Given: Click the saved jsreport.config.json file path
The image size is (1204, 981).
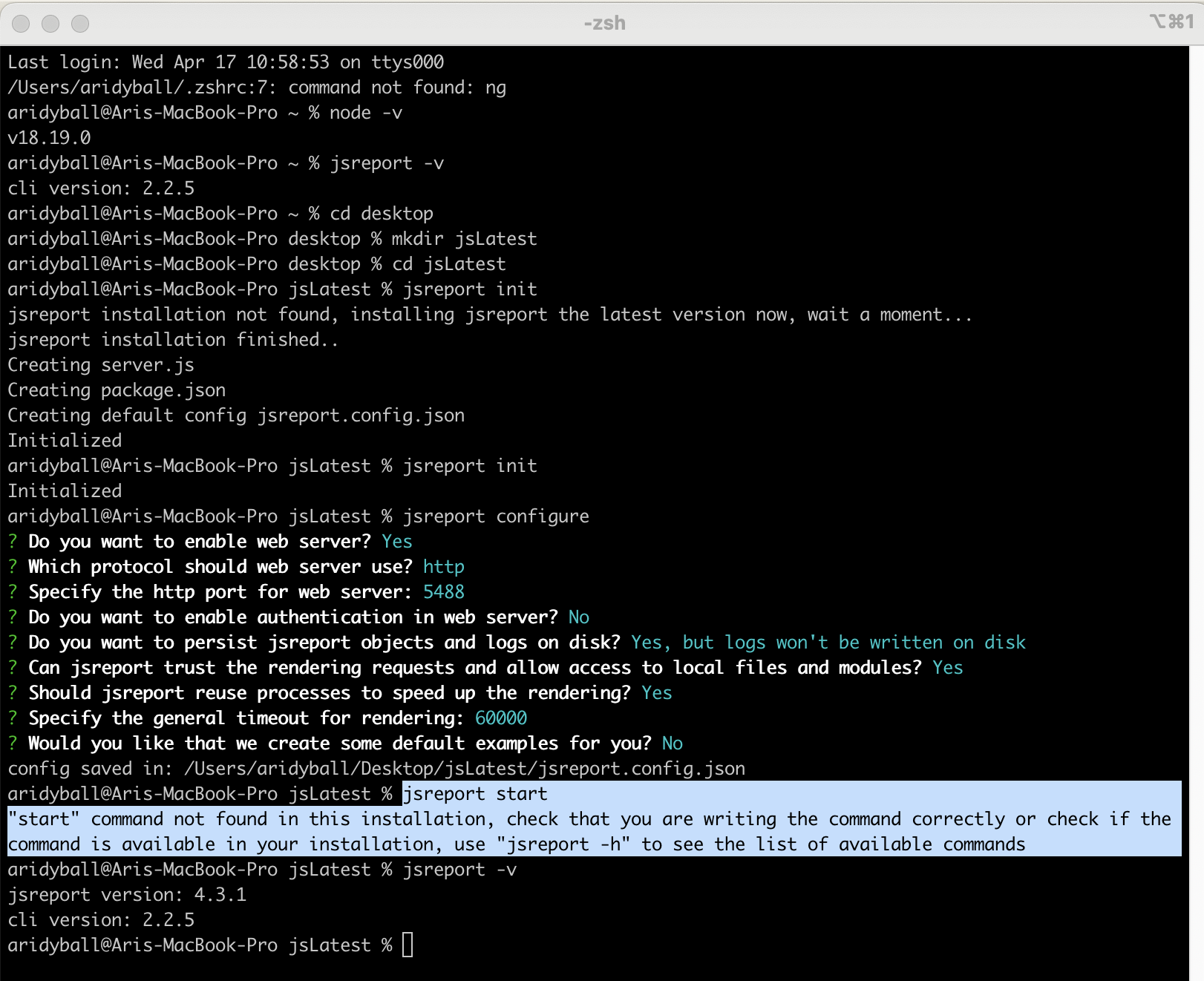Looking at the screenshot, I should pos(465,769).
